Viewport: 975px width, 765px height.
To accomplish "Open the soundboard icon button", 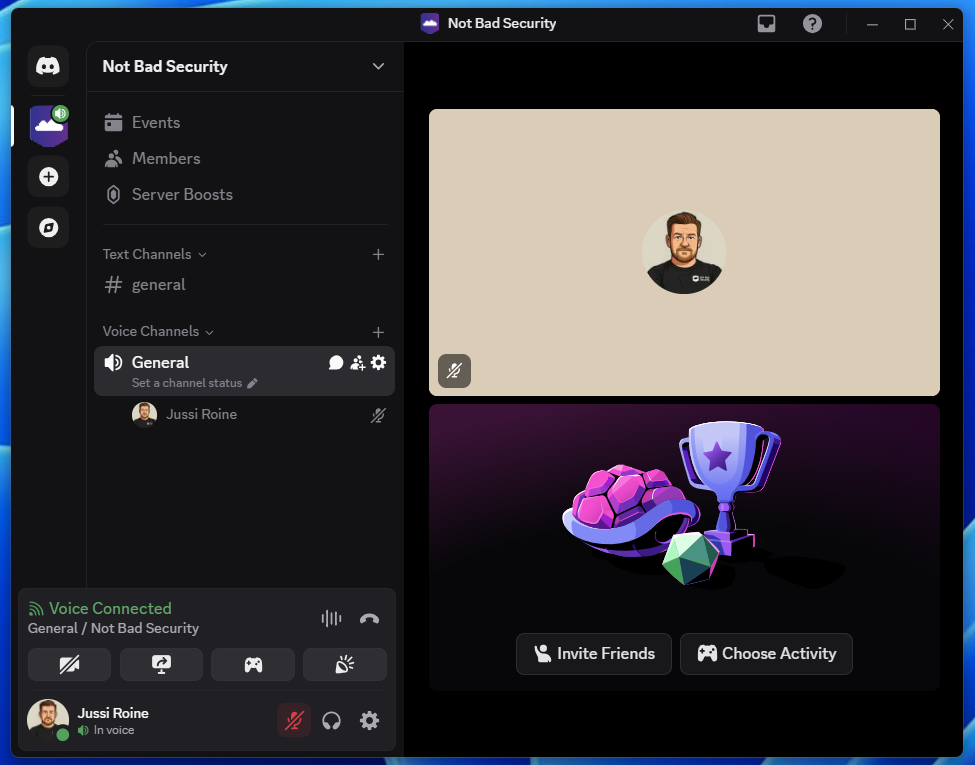I will (x=344, y=665).
